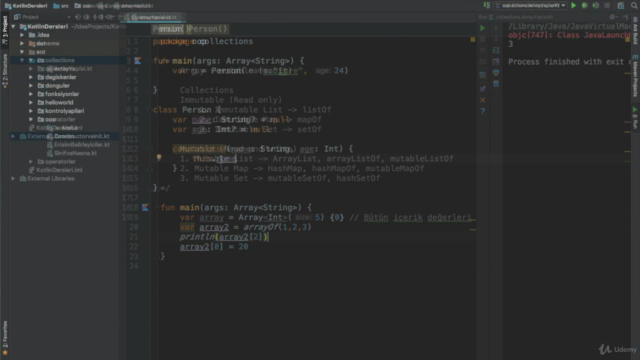Select SinifveNesne.kt in the project tree

pyautogui.click(x=72, y=153)
